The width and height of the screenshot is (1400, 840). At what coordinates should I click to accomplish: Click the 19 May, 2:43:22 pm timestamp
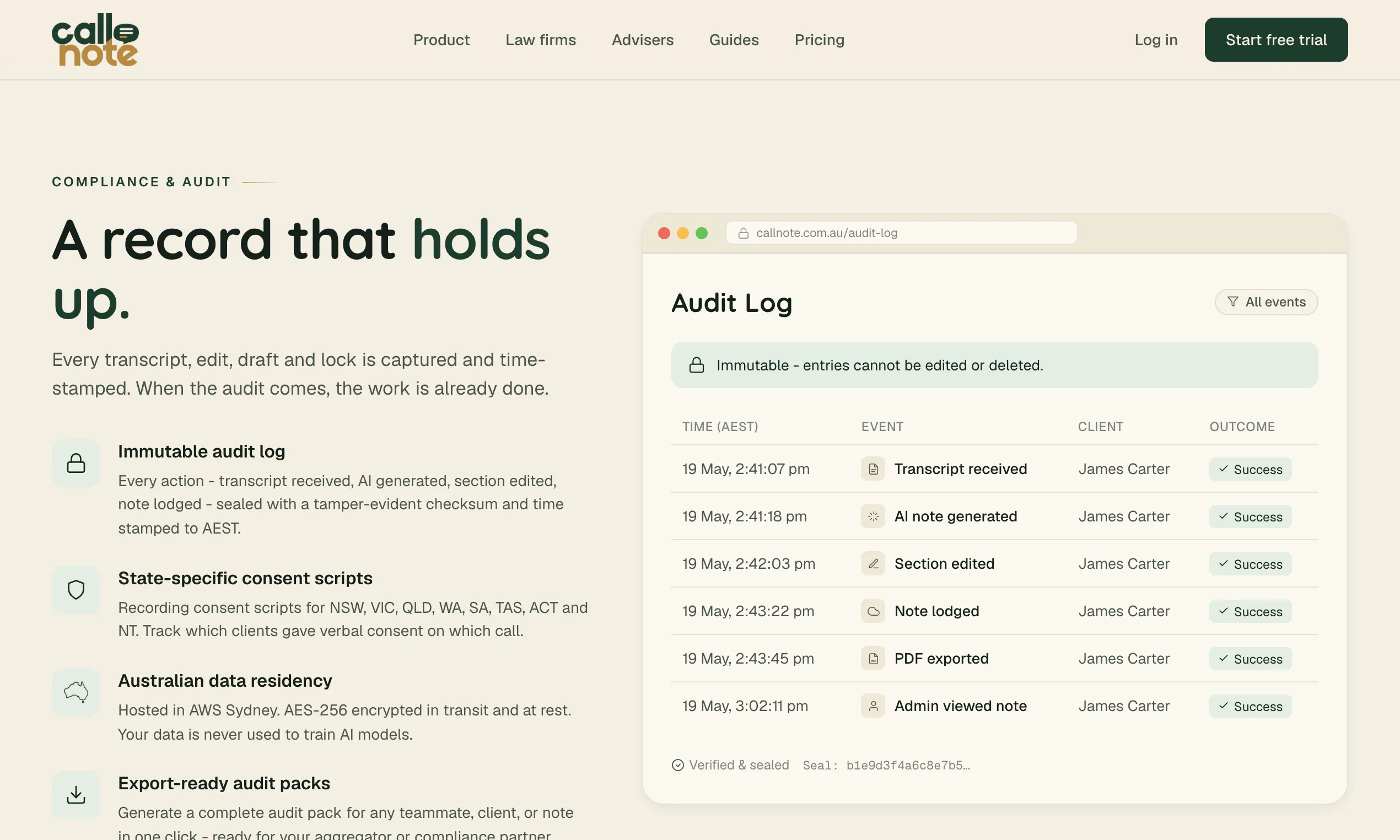coord(748,611)
